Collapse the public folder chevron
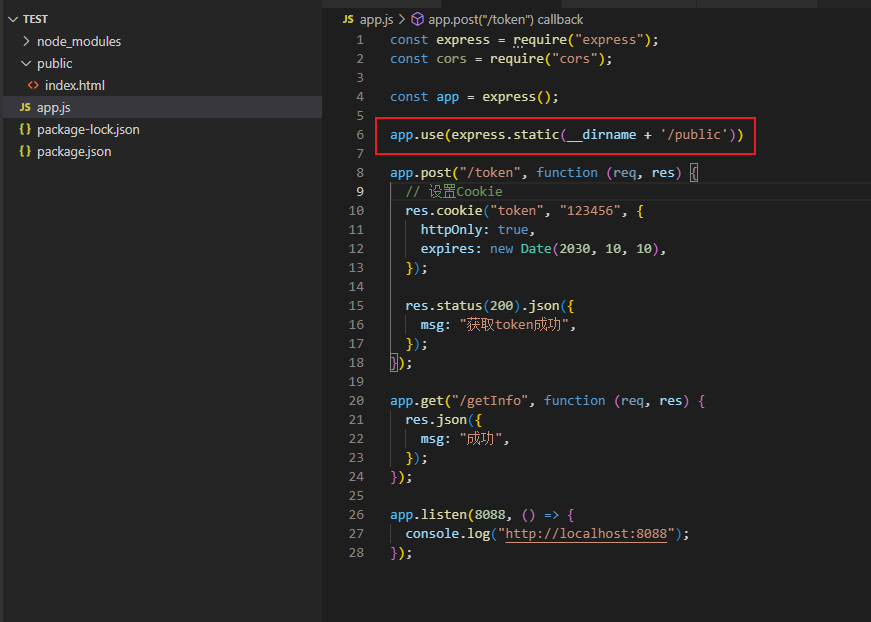Viewport: 871px width, 622px height. coord(26,63)
